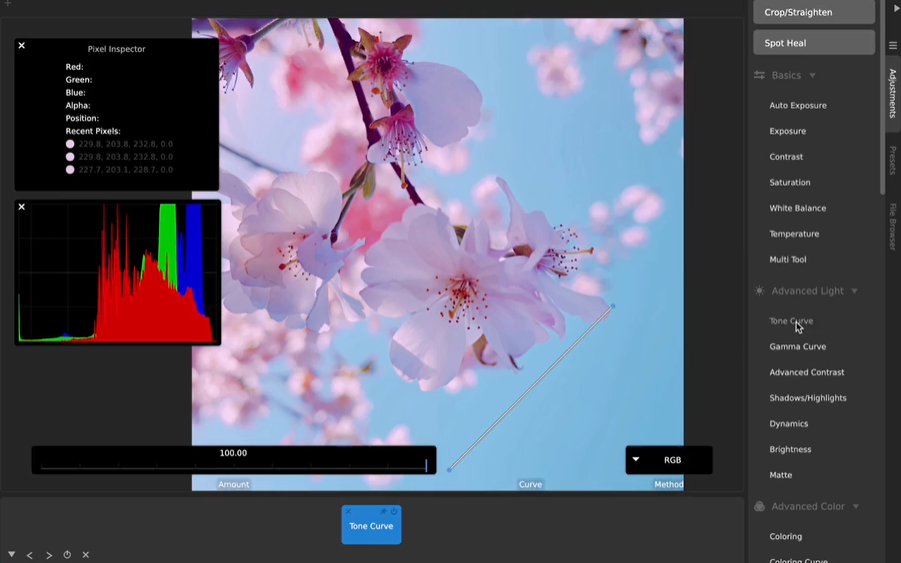The width and height of the screenshot is (901, 563).
Task: Click the Amount value 100.00
Action: coord(233,453)
